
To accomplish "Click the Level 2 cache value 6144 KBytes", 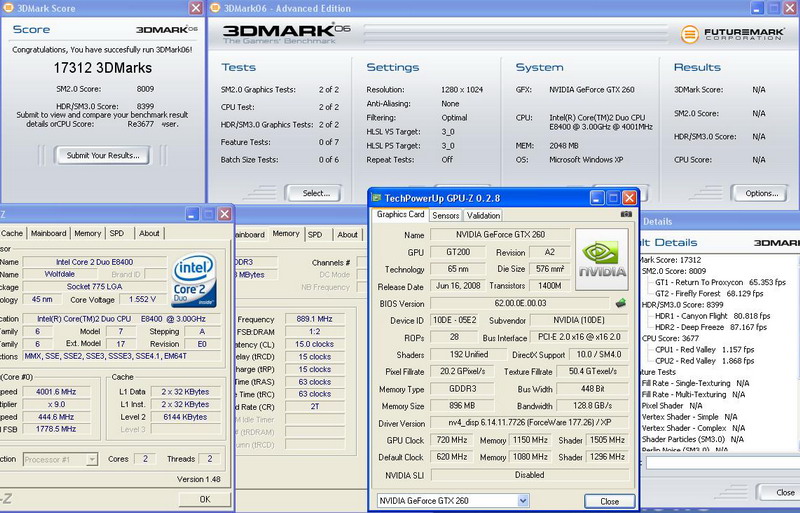I will click(x=185, y=417).
